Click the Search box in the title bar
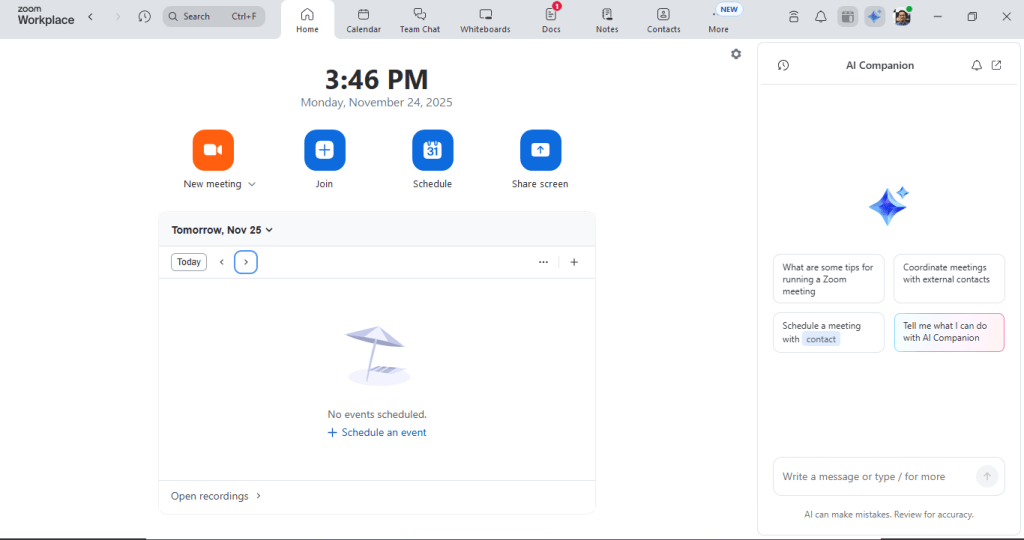Viewport: 1024px width, 540px height. point(214,16)
